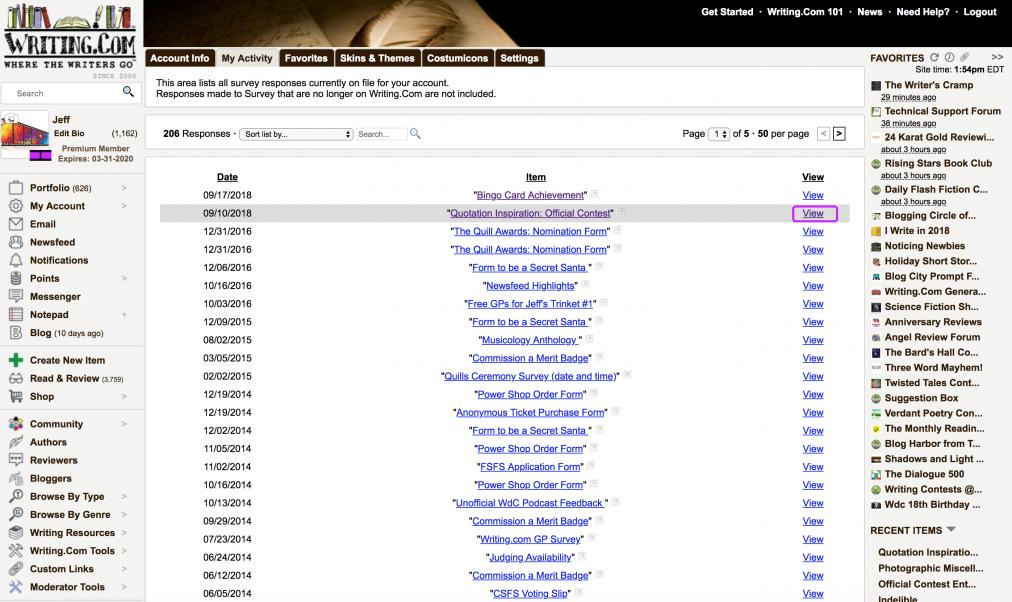The image size is (1012, 602).
Task: Open Notifications with the bell icon
Action: tap(16, 260)
